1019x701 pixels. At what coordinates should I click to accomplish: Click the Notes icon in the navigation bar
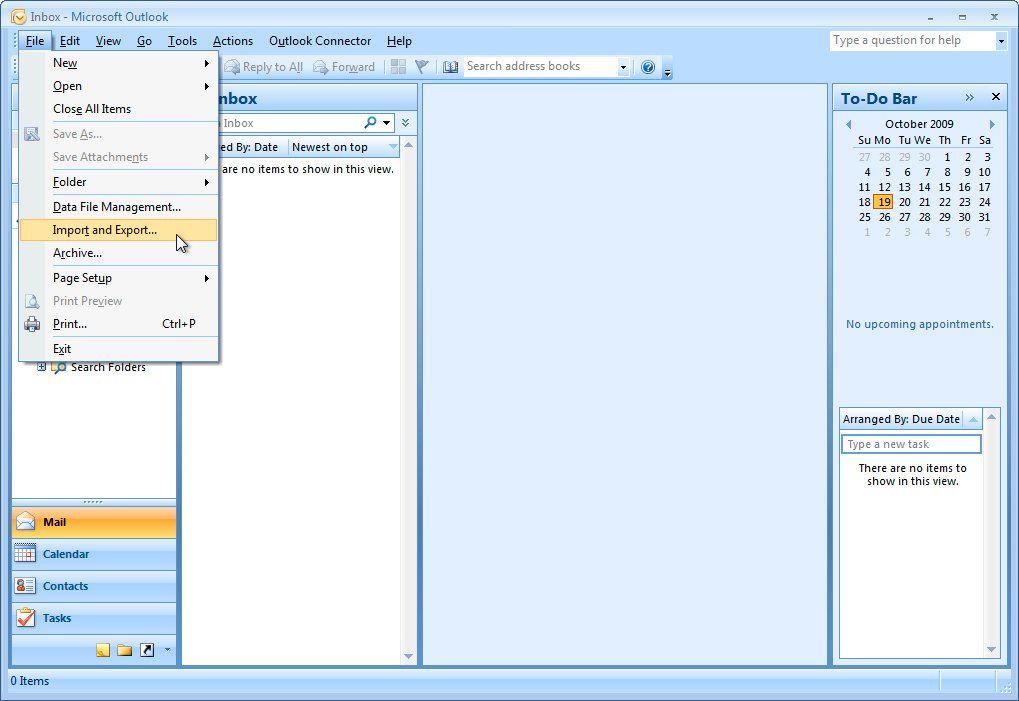coord(103,650)
